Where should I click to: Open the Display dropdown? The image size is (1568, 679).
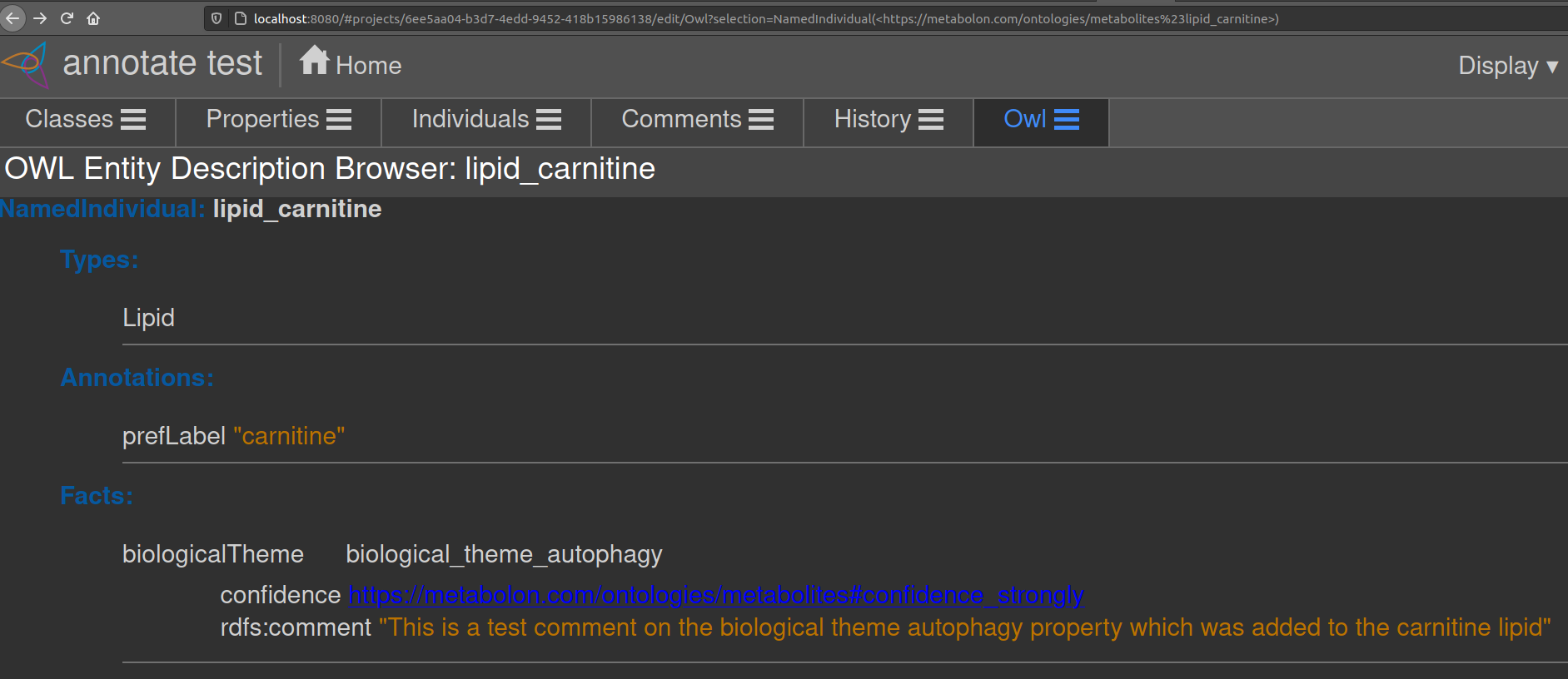pyautogui.click(x=1508, y=65)
